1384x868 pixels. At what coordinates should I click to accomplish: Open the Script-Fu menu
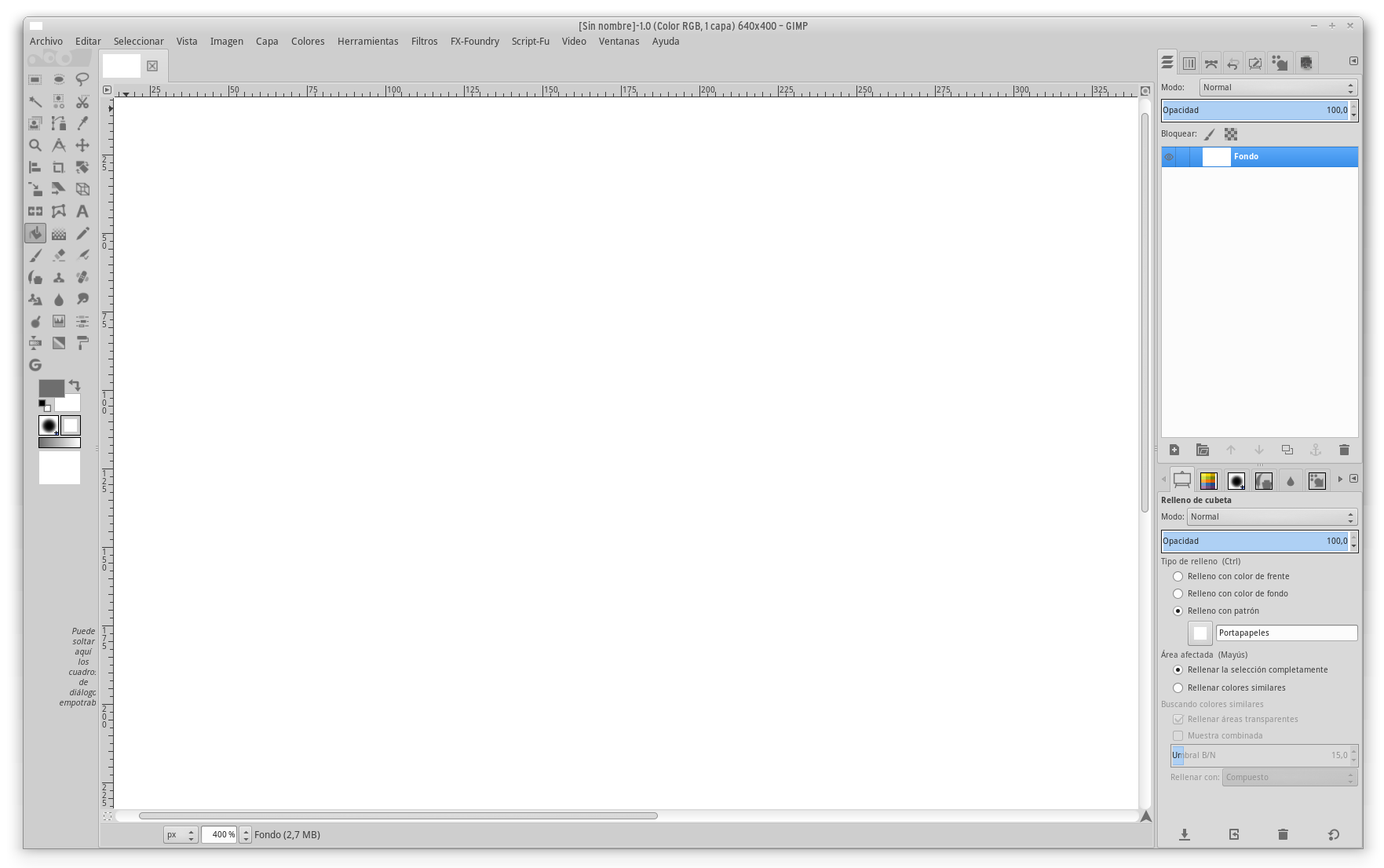531,42
